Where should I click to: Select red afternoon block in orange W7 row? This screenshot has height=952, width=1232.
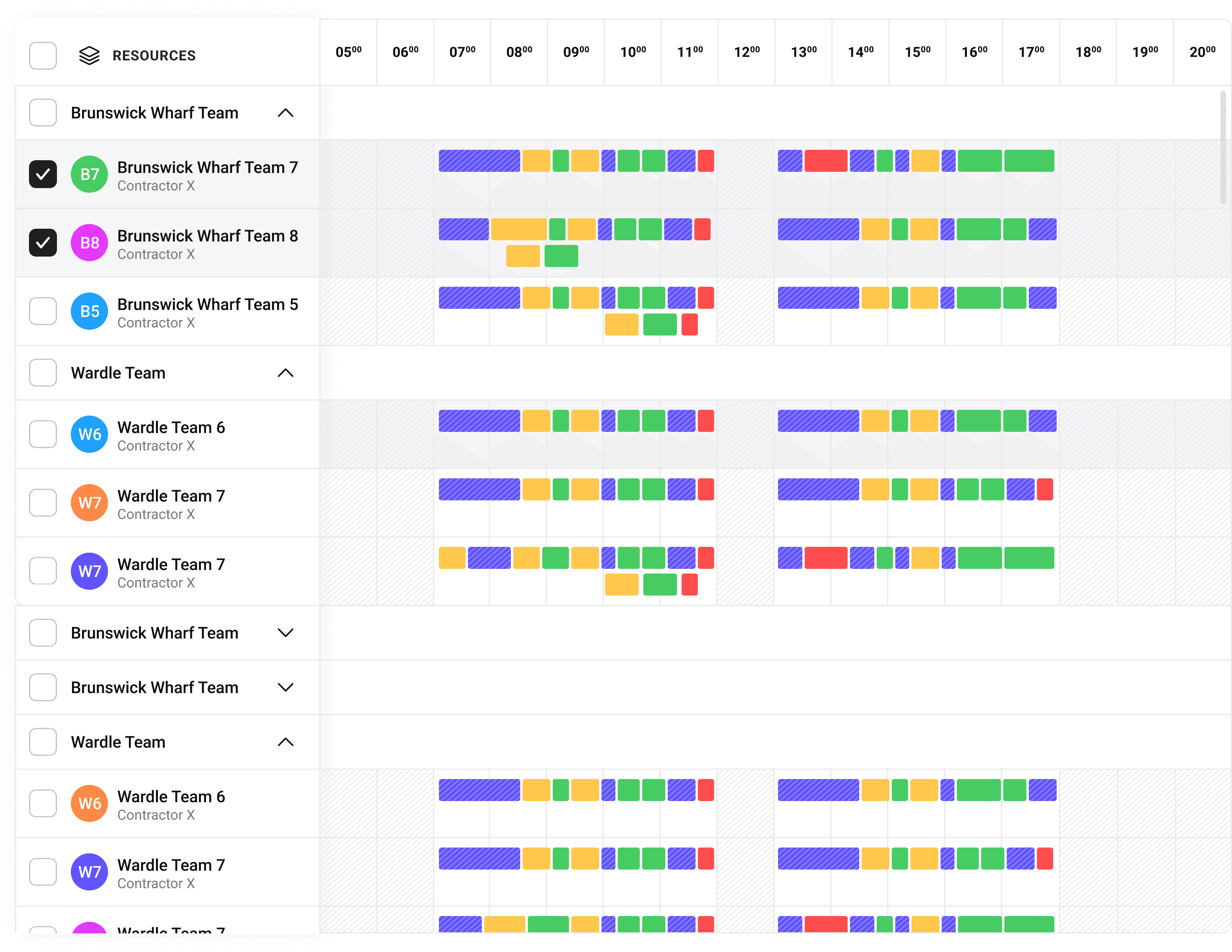point(1045,490)
